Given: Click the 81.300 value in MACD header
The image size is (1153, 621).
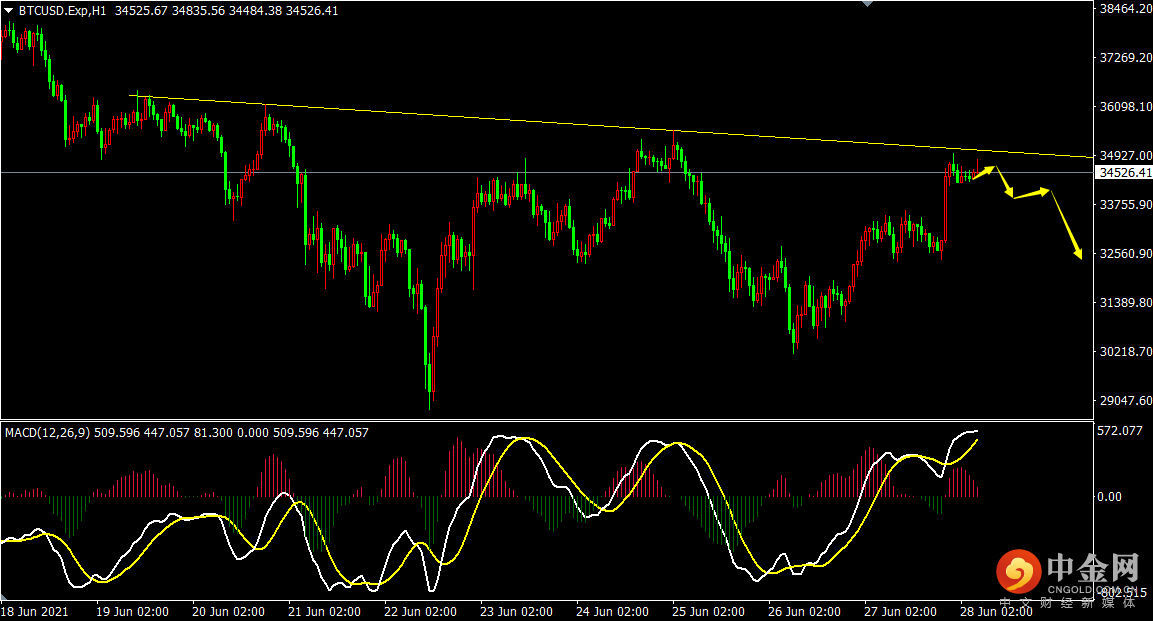Looking at the screenshot, I should pyautogui.click(x=214, y=433).
